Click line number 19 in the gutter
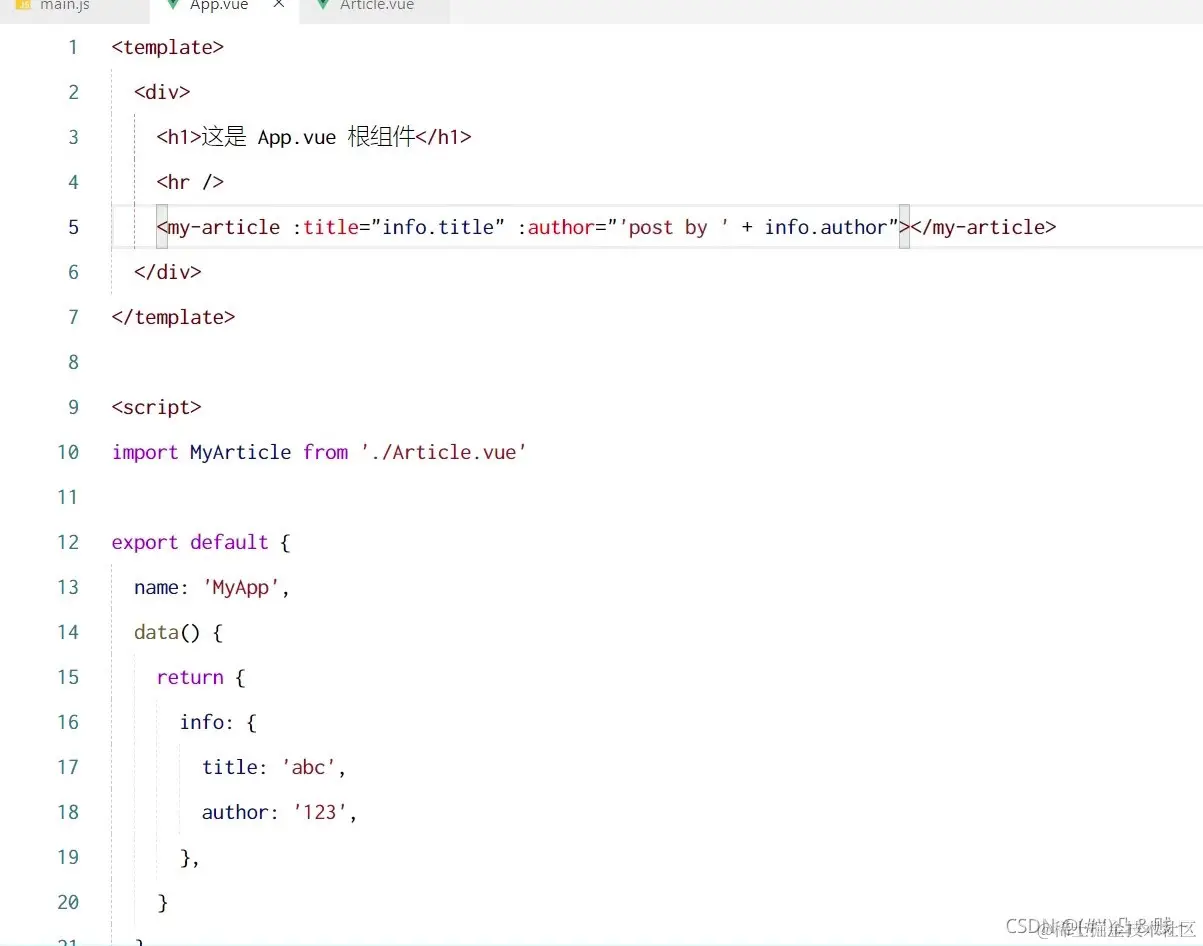 tap(67, 858)
